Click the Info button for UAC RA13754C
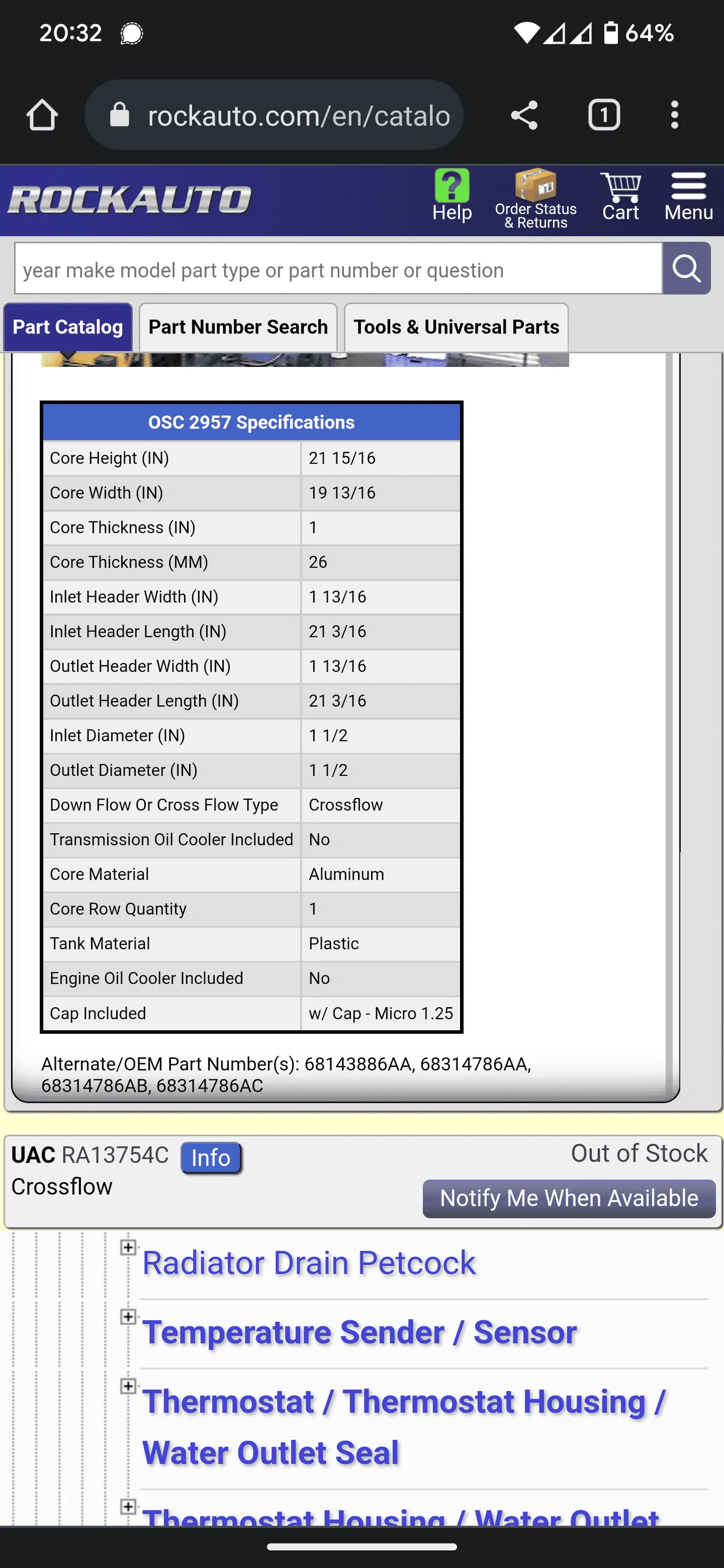 point(211,1157)
